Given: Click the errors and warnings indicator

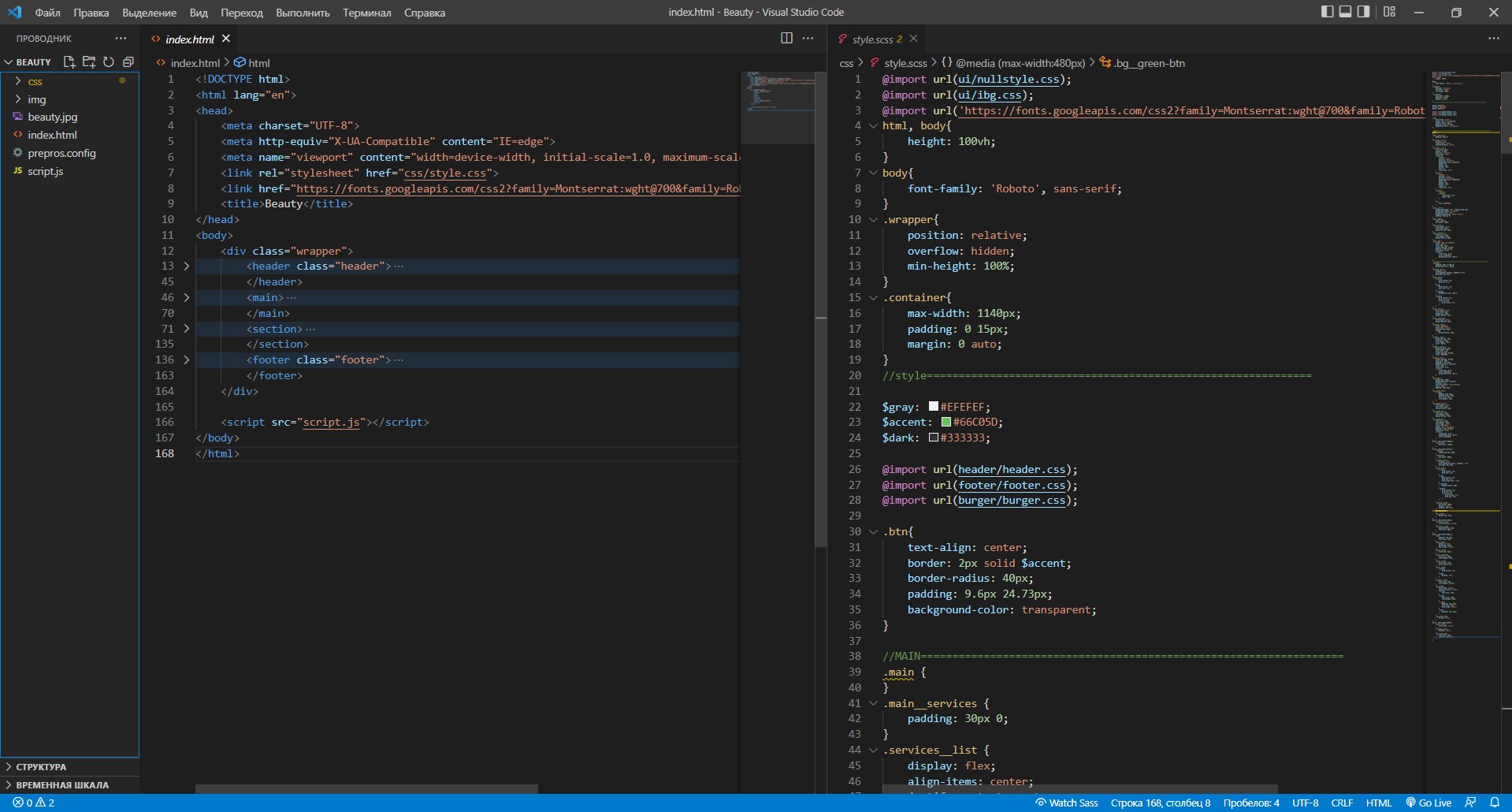Looking at the screenshot, I should click(x=34, y=803).
